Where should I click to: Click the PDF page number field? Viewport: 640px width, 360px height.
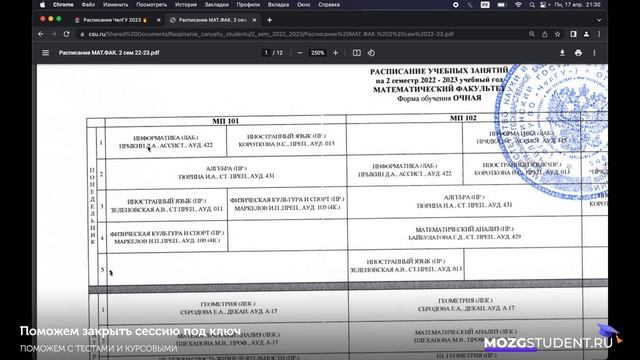click(x=266, y=53)
